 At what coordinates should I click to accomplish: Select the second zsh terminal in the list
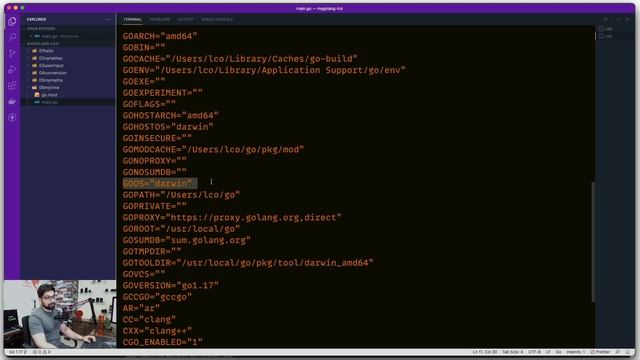pos(606,36)
